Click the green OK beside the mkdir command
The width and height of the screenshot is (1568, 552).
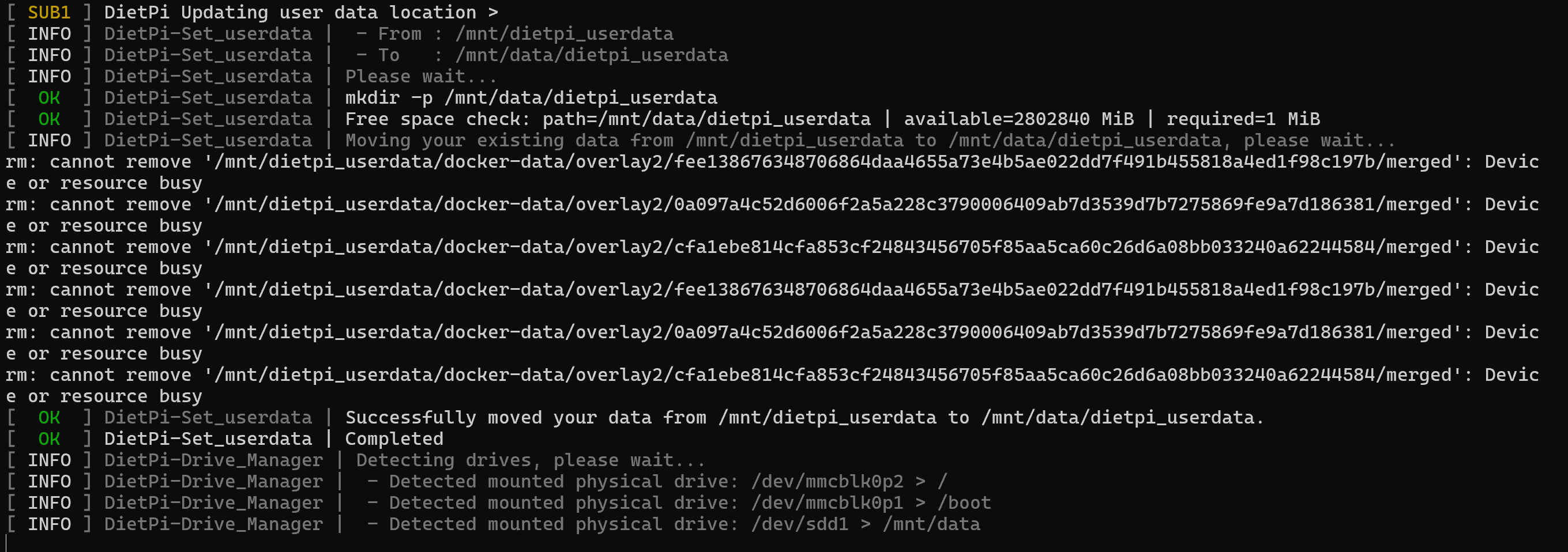[49, 97]
